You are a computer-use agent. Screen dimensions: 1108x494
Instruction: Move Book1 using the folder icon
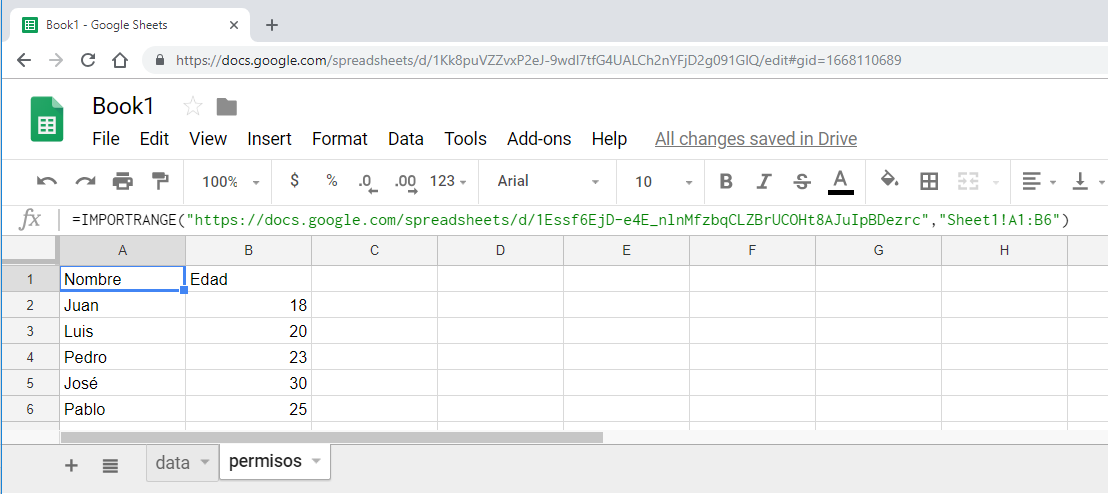(227, 107)
